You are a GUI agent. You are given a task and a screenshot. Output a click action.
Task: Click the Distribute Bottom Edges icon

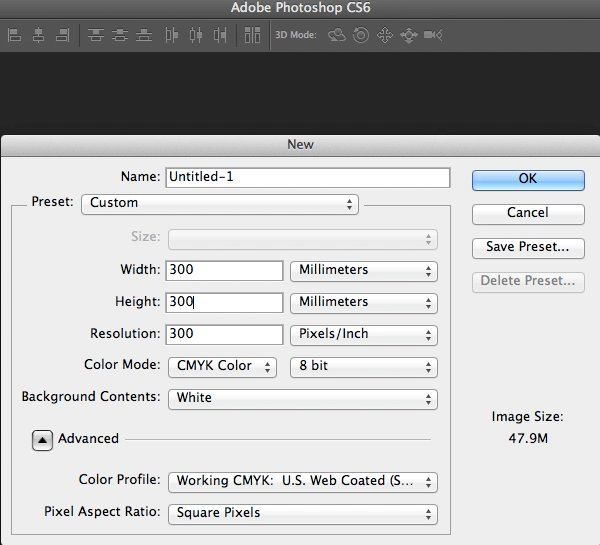coord(144,35)
